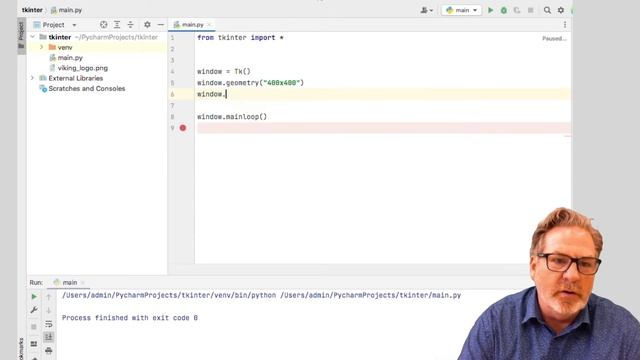Remove the red breakpoint on line 9
Image resolution: width=640 pixels, height=360 pixels.
click(183, 128)
